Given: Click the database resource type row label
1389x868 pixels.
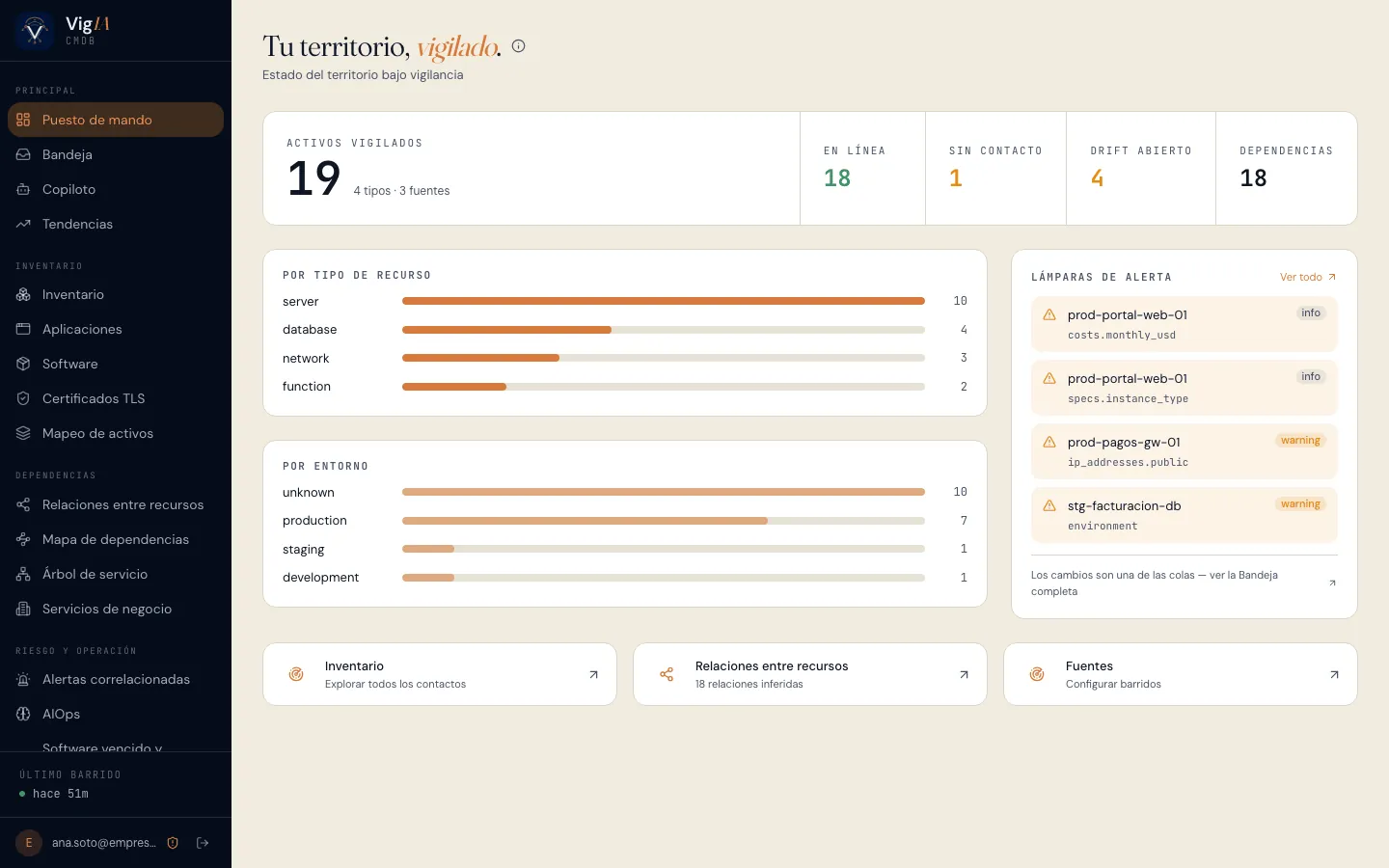Looking at the screenshot, I should click(310, 330).
